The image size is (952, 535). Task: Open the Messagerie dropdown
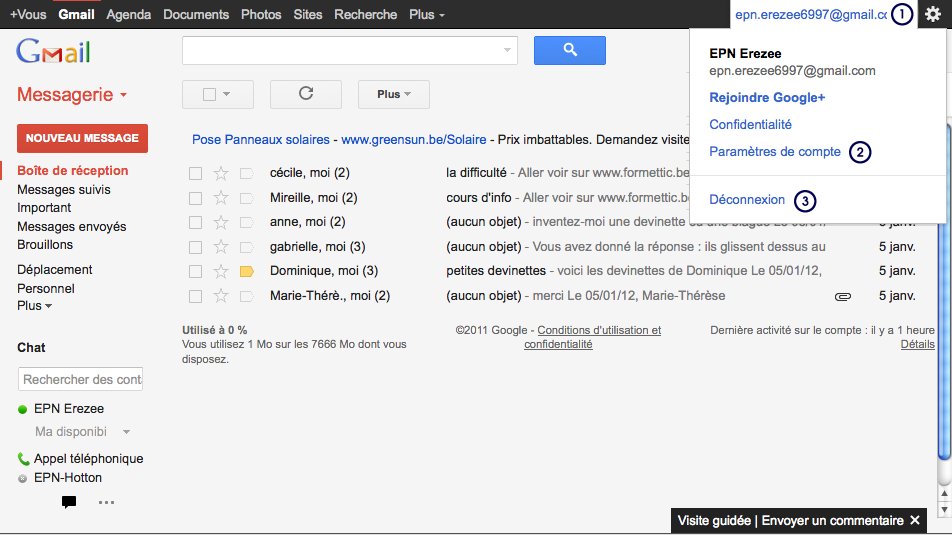pyautogui.click(x=72, y=95)
